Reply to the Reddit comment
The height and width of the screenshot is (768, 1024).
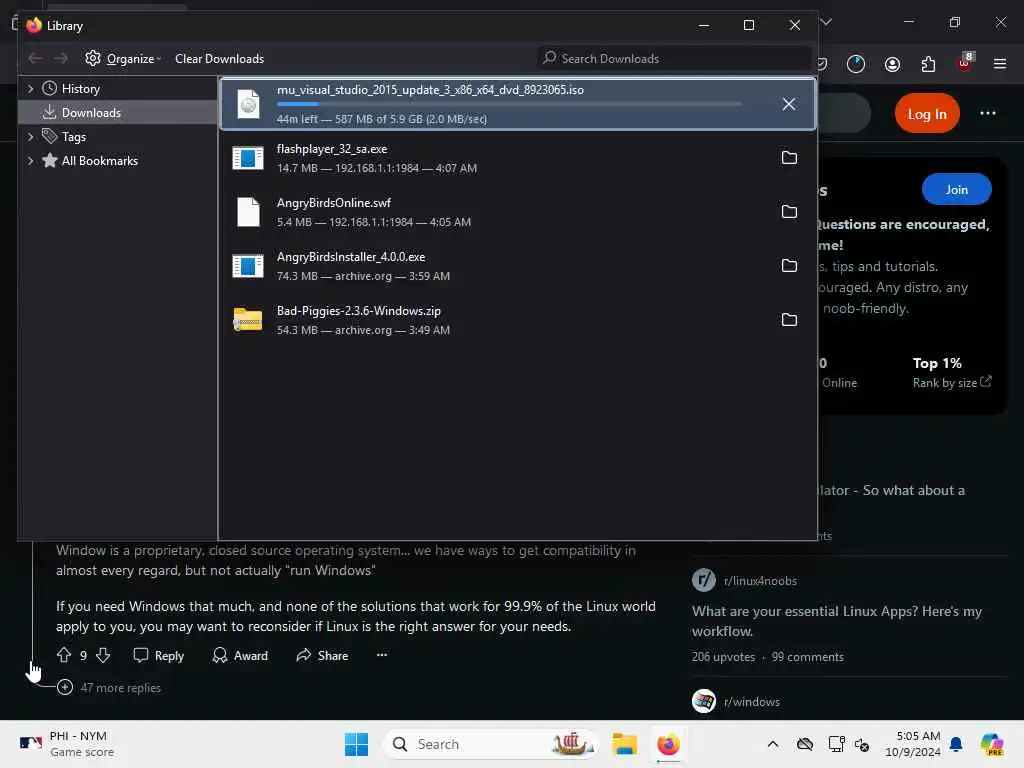[159, 655]
